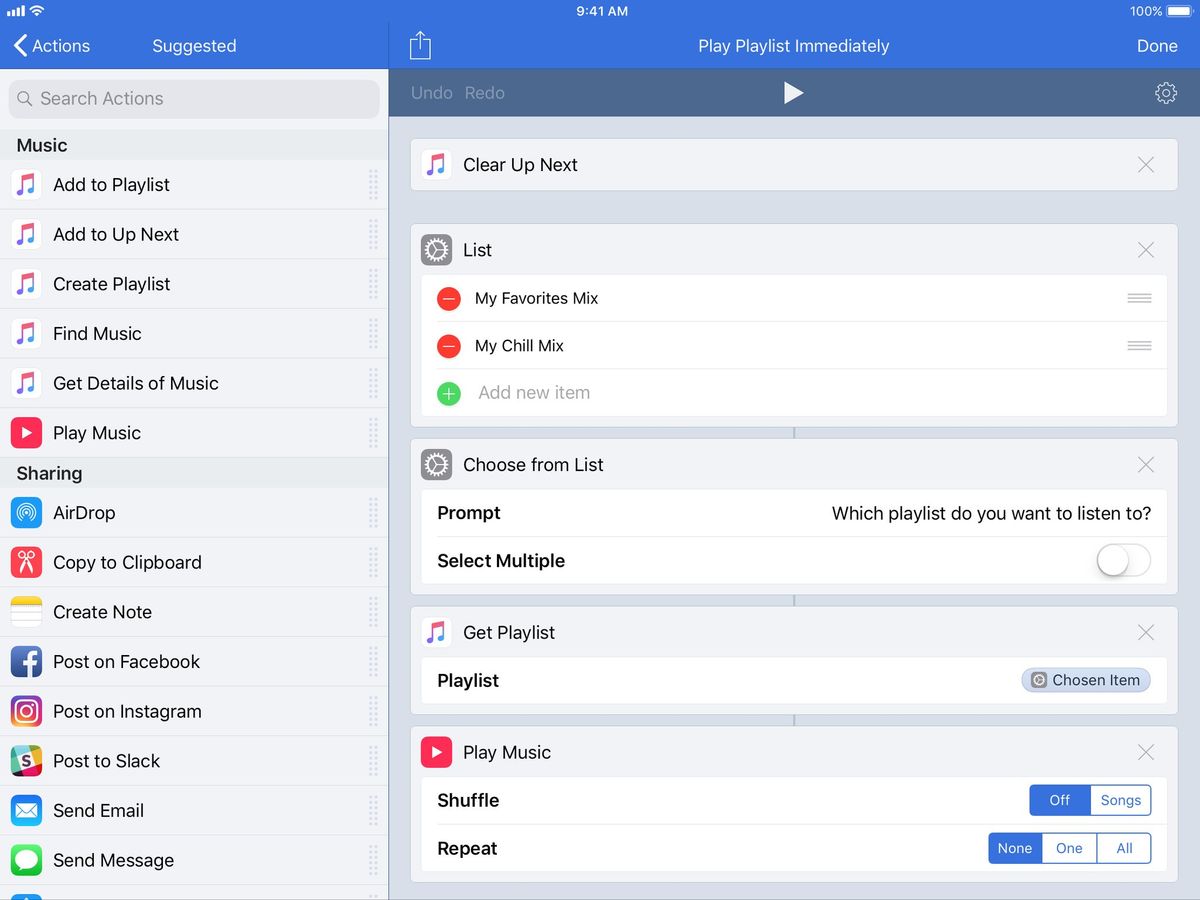Image resolution: width=1200 pixels, height=900 pixels.
Task: Click the AirDrop action icon
Action: [x=26, y=512]
